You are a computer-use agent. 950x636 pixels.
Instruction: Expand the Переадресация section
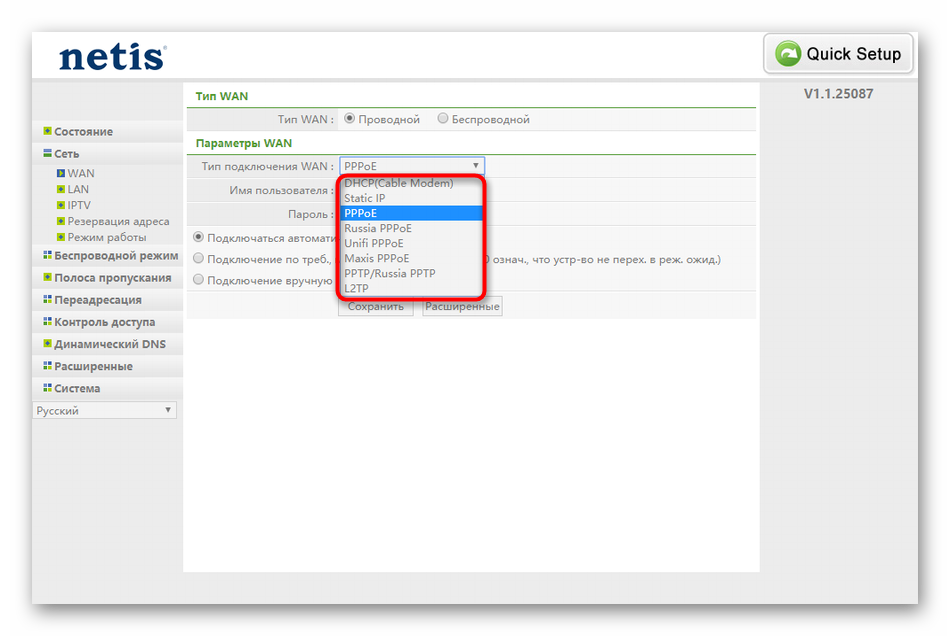[98, 300]
